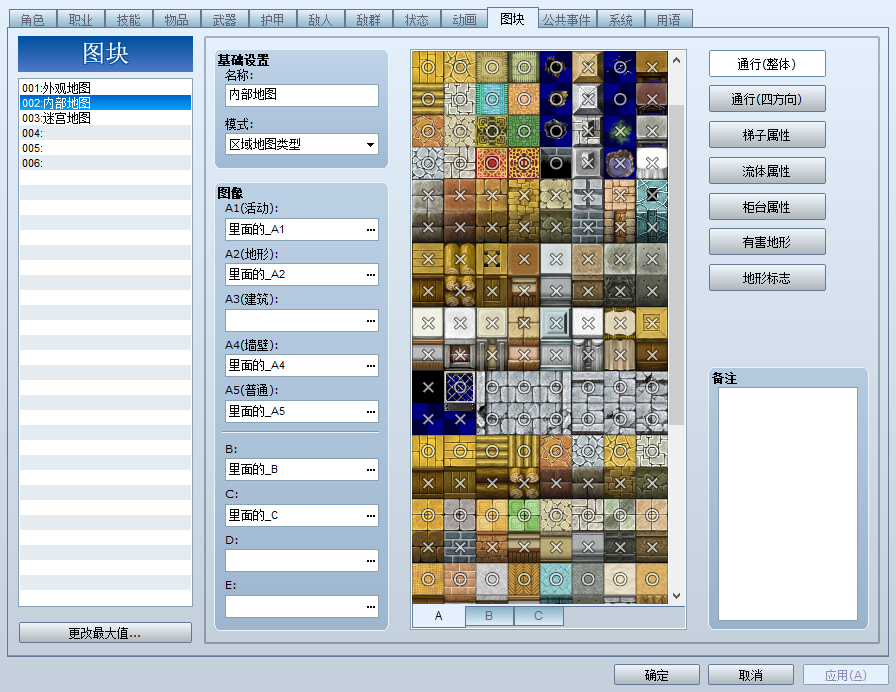Toggle the olive sunburst carpet tile's circle

click(x=491, y=67)
